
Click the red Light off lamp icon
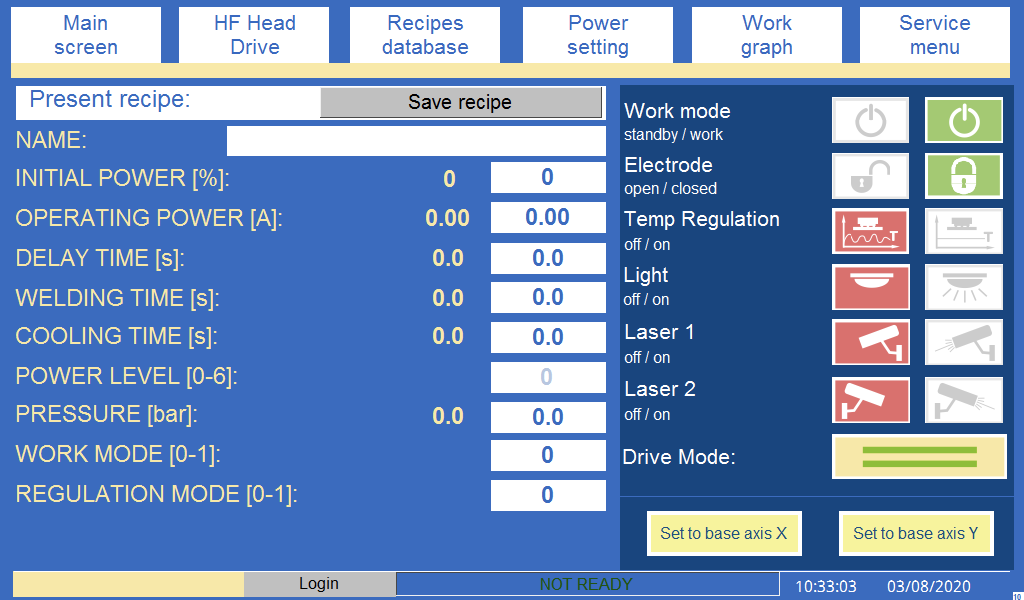[871, 287]
